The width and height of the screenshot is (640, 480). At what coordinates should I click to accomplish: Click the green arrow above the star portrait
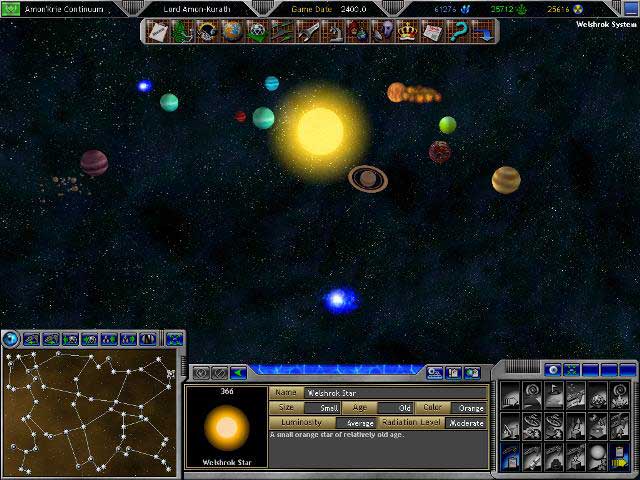[x=239, y=373]
